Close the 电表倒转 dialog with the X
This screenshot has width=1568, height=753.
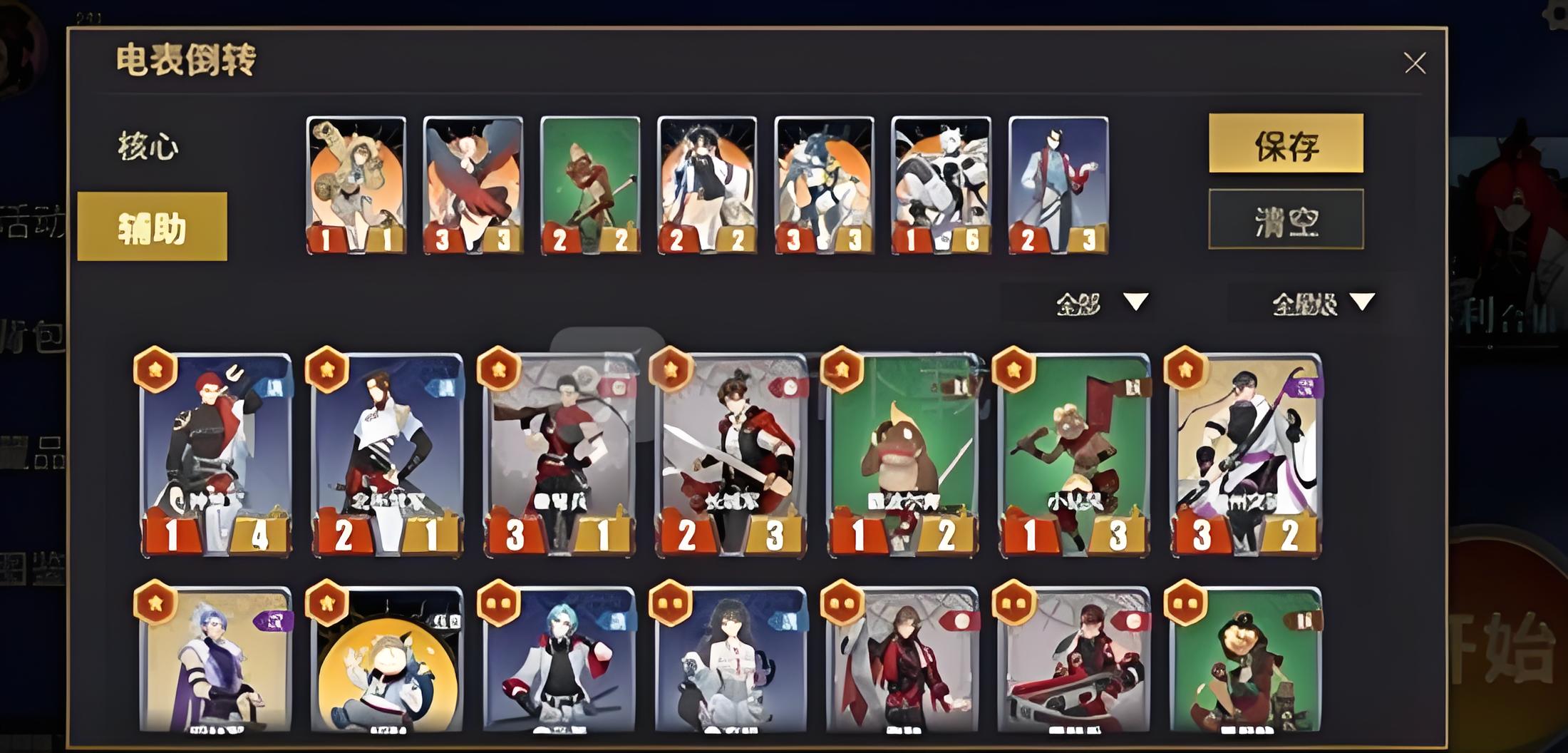1415,63
